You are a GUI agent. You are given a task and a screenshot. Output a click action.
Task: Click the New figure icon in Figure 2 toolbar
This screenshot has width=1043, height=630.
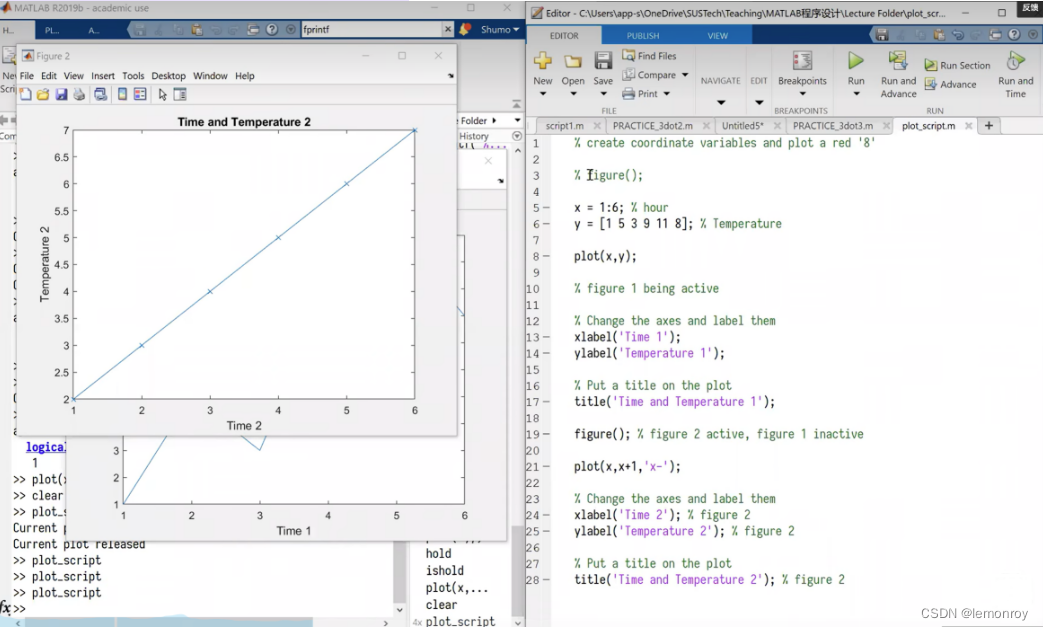pyautogui.click(x=25, y=94)
